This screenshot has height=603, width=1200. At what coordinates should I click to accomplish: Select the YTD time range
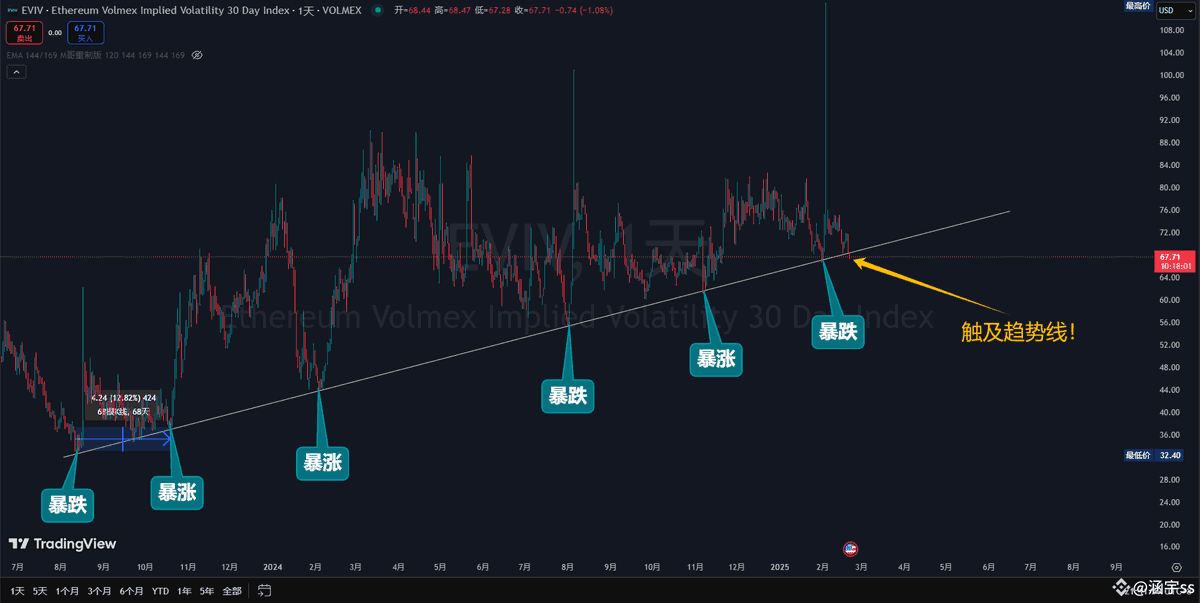coord(160,591)
